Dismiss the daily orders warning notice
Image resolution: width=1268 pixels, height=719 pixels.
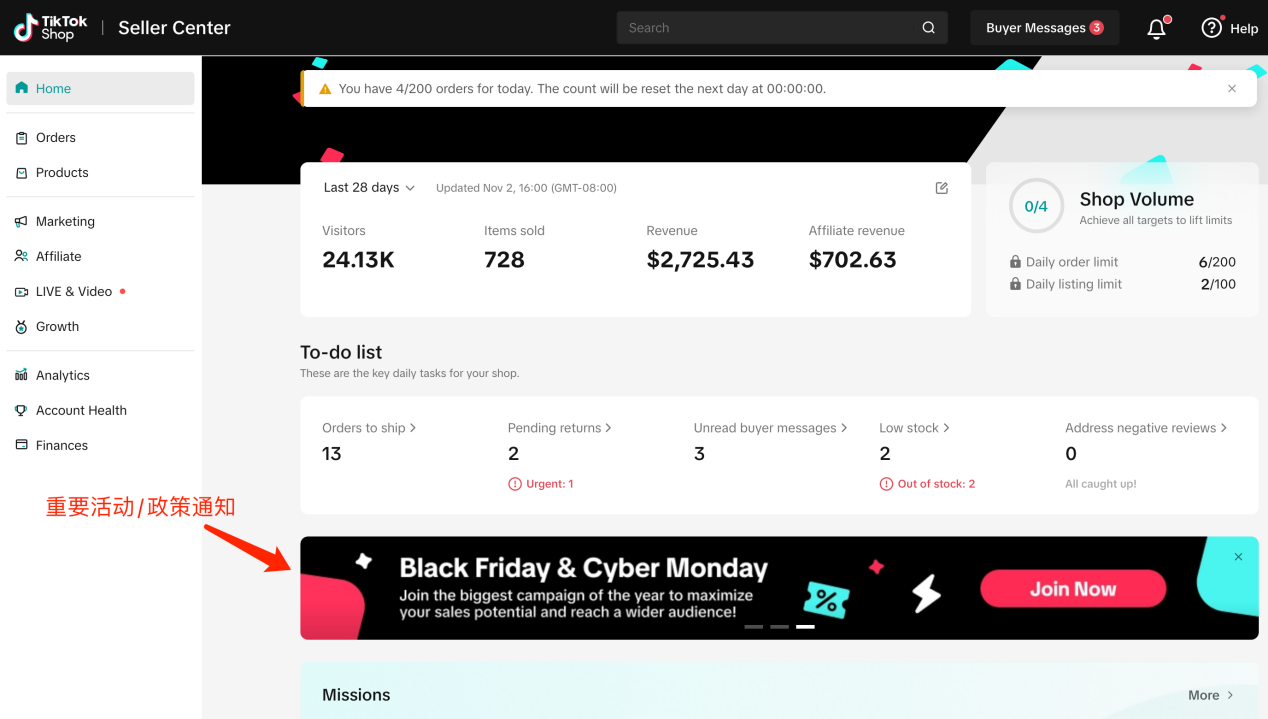tap(1232, 89)
